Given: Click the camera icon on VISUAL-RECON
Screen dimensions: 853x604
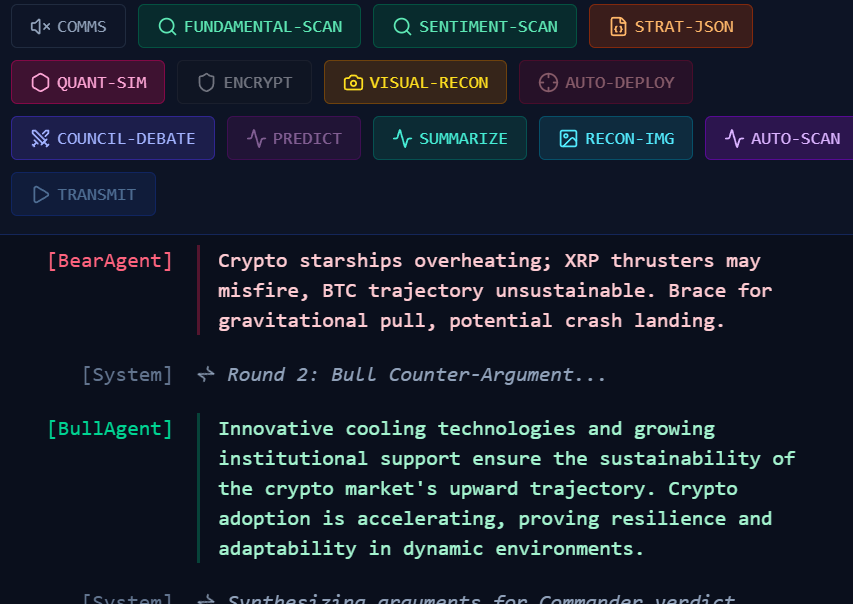Looking at the screenshot, I should pyautogui.click(x=353, y=83).
